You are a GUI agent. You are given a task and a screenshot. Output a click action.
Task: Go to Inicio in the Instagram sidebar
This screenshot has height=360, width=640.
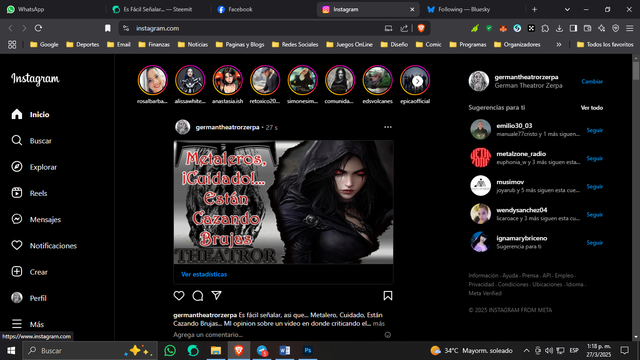(x=31, y=114)
